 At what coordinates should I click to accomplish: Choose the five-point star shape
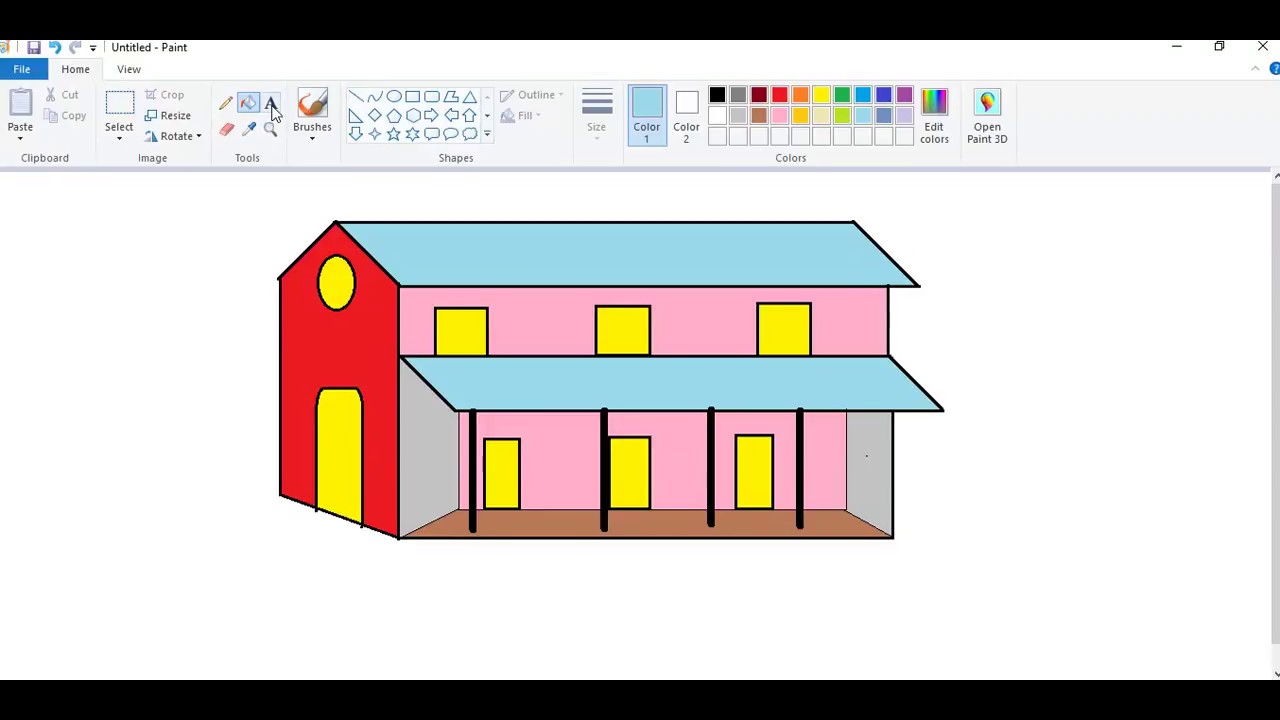pos(393,134)
